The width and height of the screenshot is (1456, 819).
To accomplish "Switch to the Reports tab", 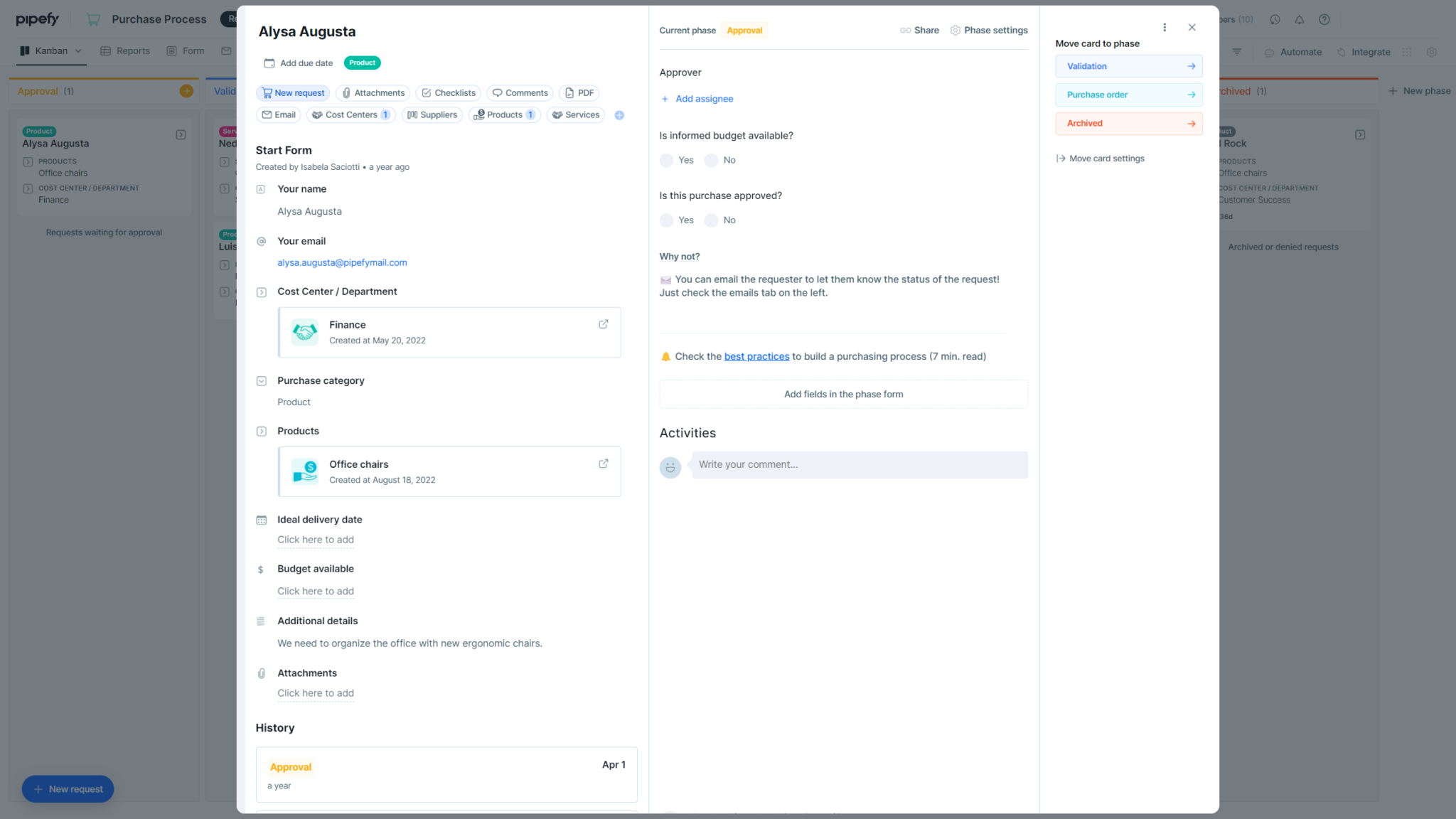I will 125,50.
